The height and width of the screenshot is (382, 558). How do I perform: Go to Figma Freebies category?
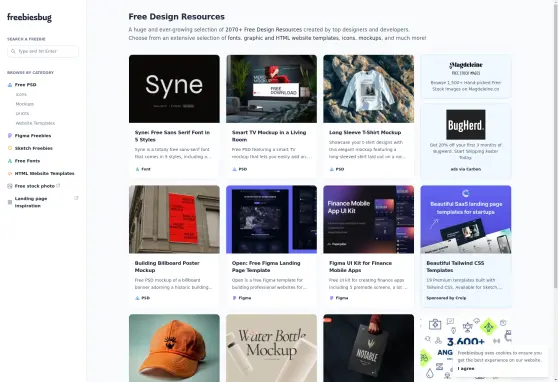[x=33, y=136]
